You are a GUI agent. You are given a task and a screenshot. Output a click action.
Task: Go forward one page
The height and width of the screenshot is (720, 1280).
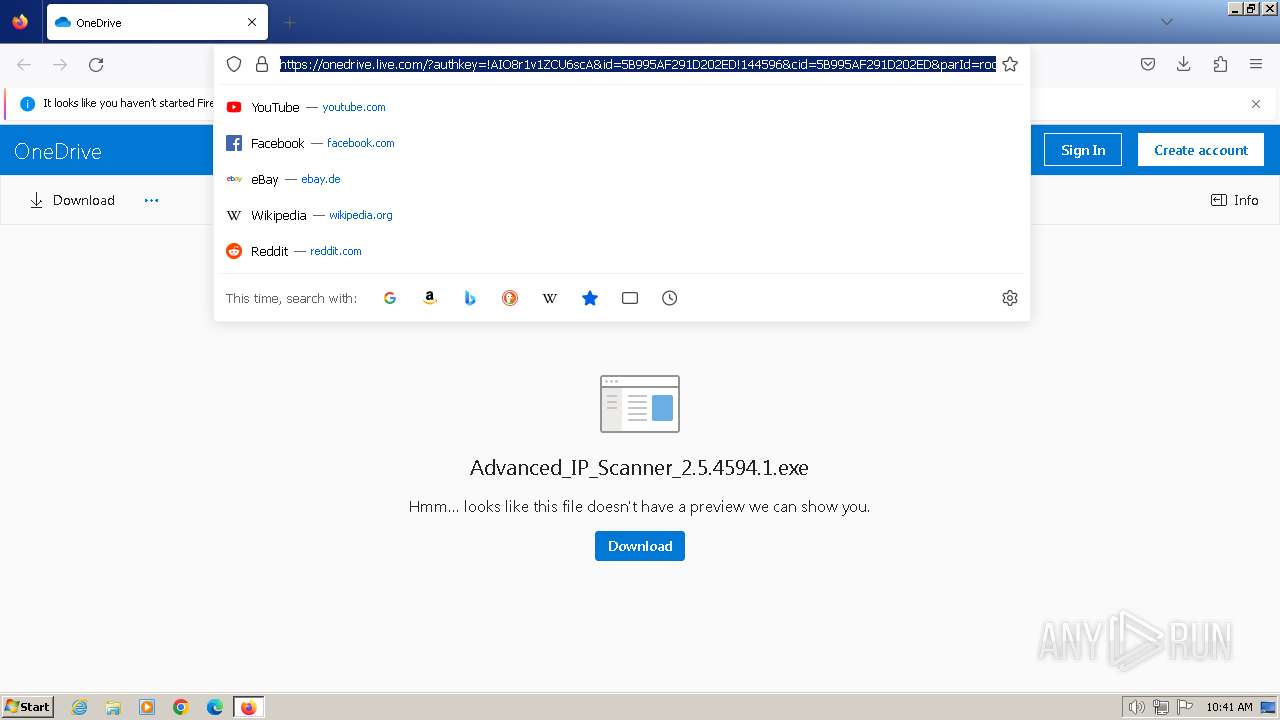tap(60, 65)
